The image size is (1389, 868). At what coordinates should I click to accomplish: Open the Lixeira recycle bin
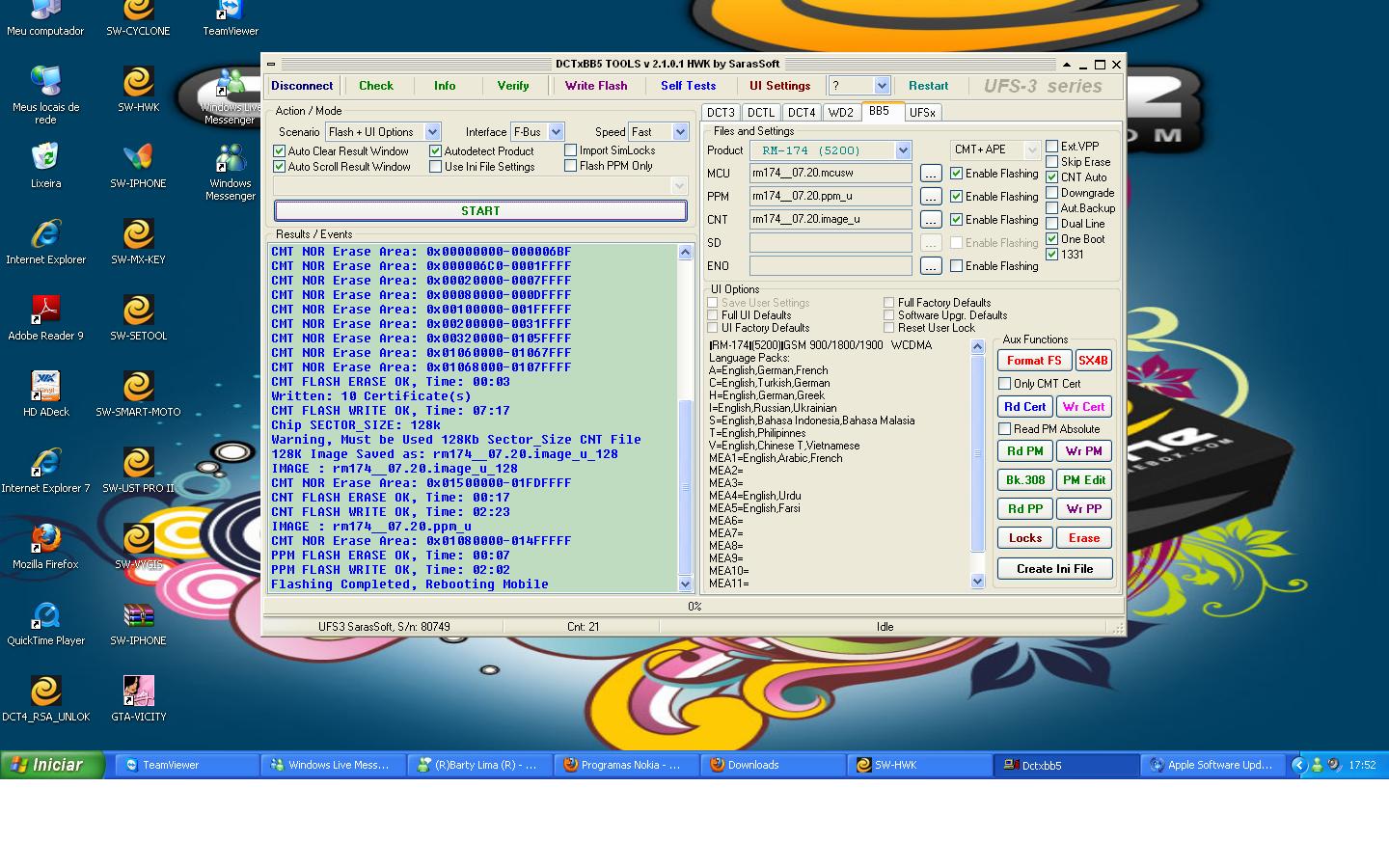pyautogui.click(x=45, y=164)
